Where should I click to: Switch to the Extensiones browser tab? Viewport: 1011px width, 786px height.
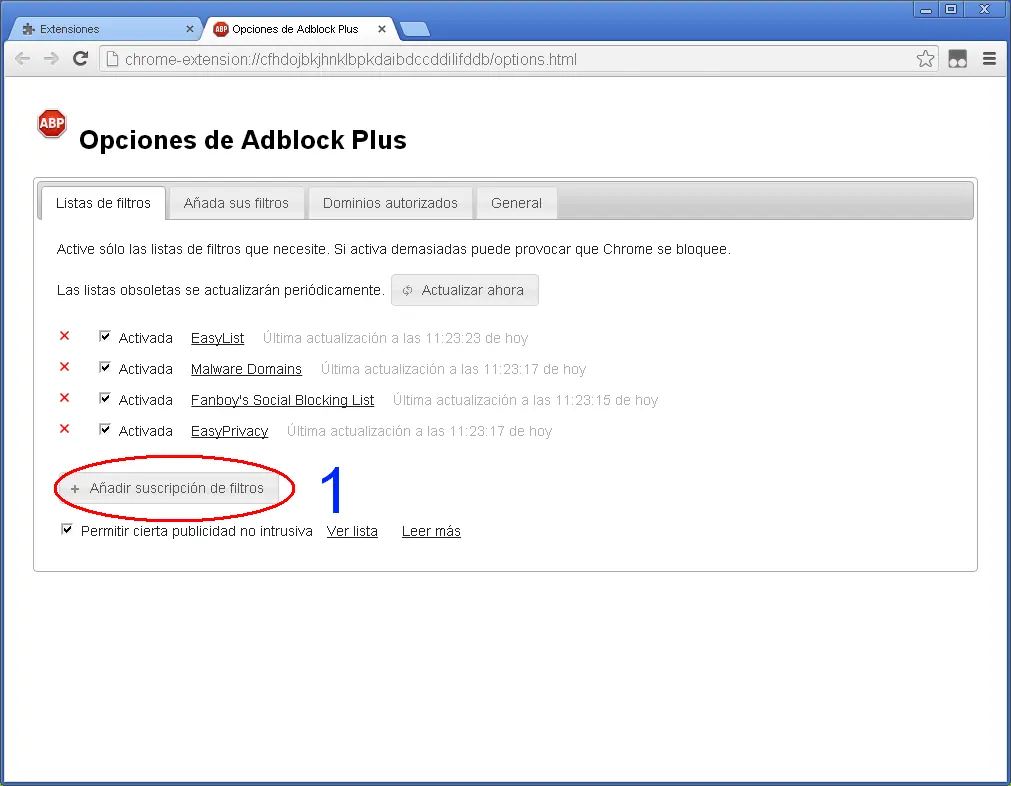click(103, 29)
